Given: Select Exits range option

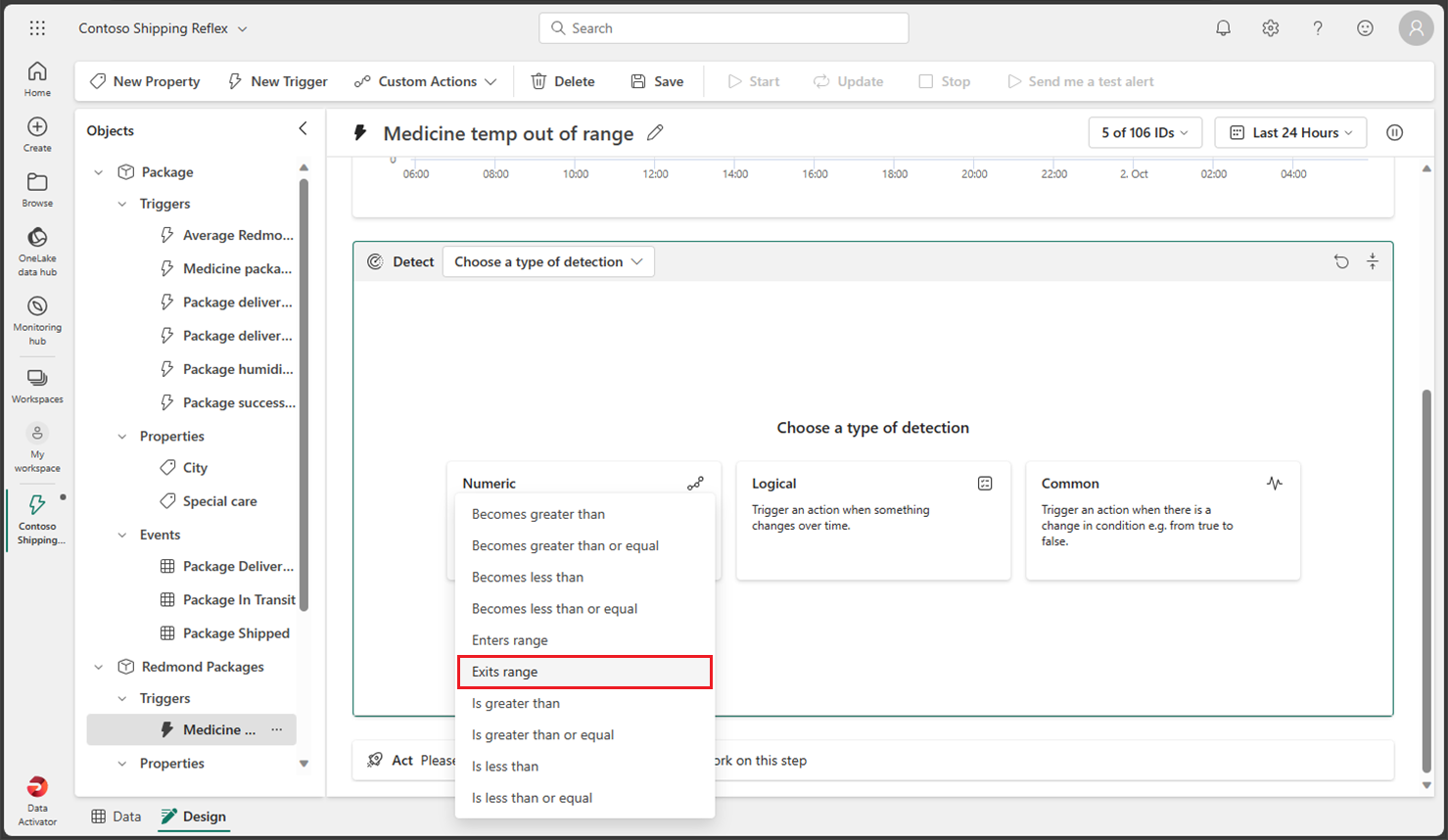Looking at the screenshot, I should click(x=584, y=672).
